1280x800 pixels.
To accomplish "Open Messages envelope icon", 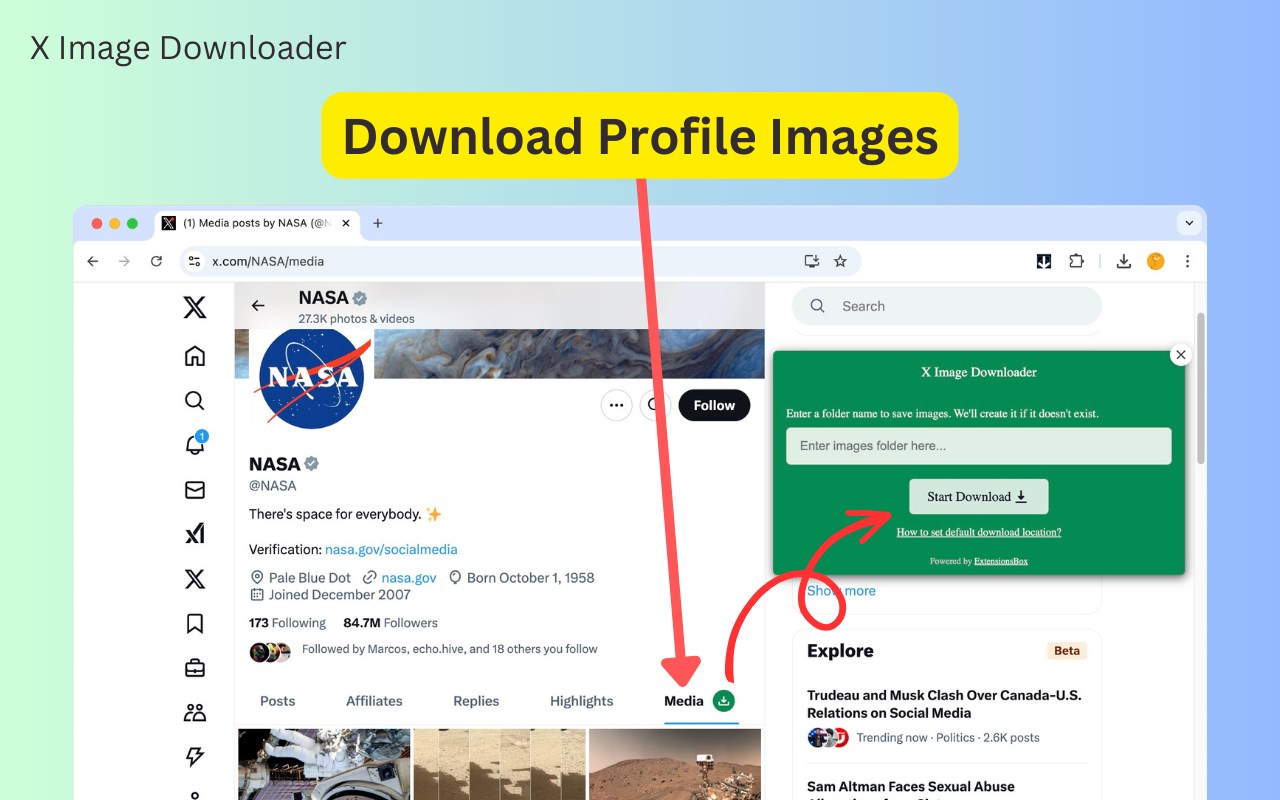I will tap(195, 490).
